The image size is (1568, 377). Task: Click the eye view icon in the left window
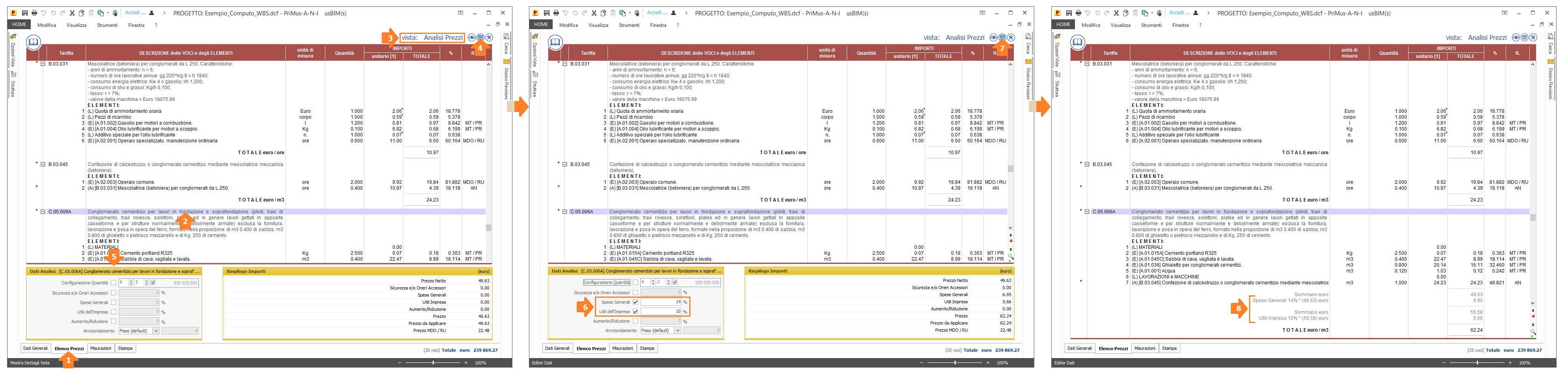(x=472, y=38)
